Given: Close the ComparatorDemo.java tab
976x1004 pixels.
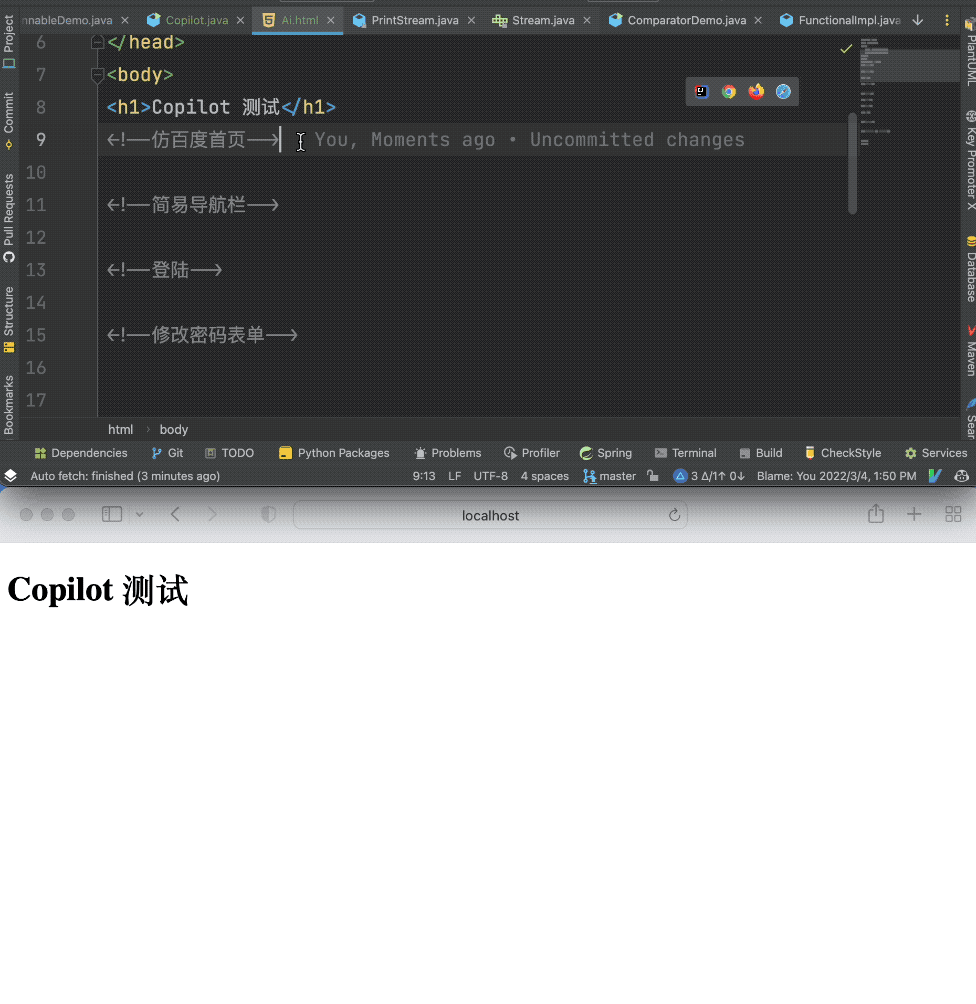Looking at the screenshot, I should tap(758, 20).
